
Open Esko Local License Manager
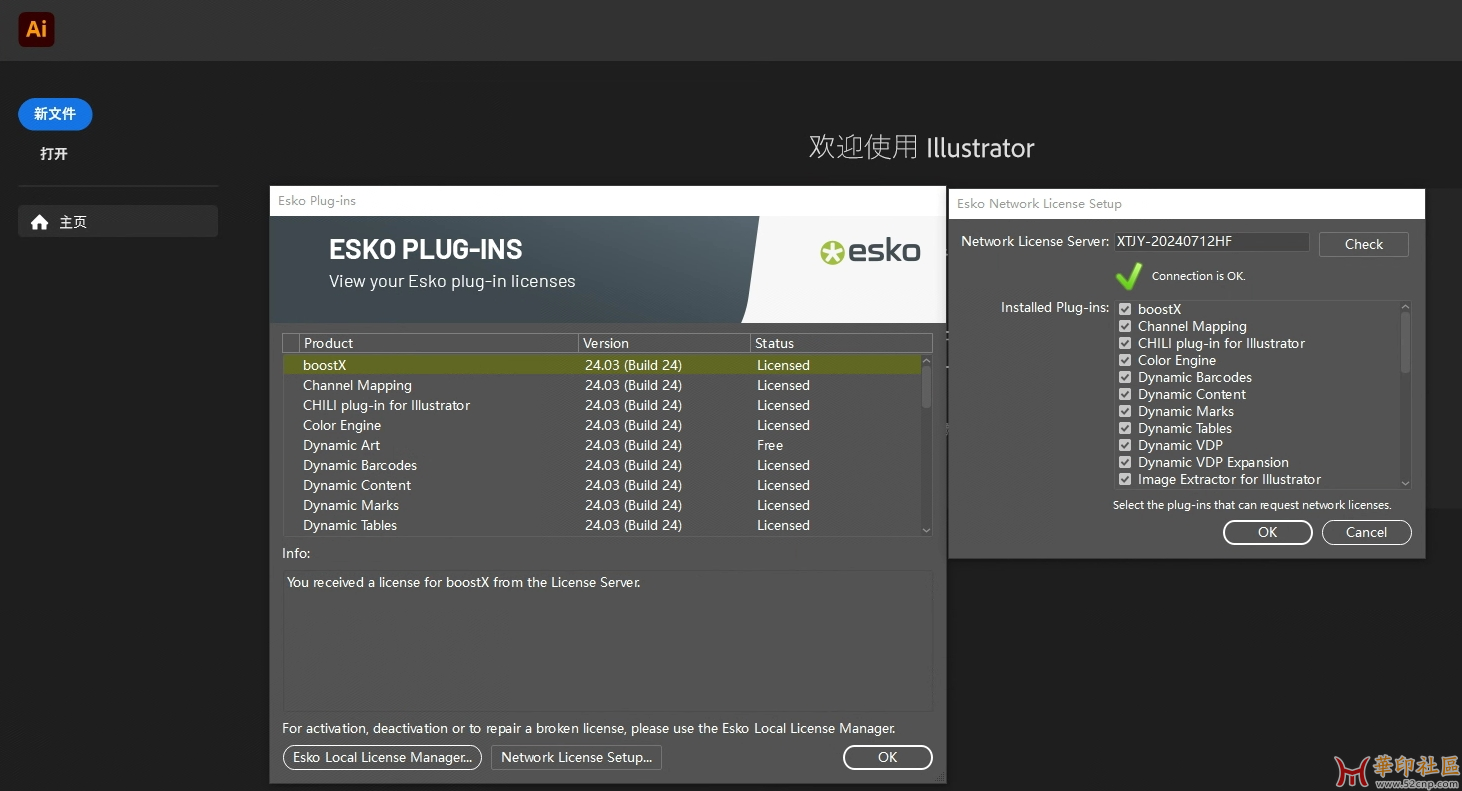(382, 757)
